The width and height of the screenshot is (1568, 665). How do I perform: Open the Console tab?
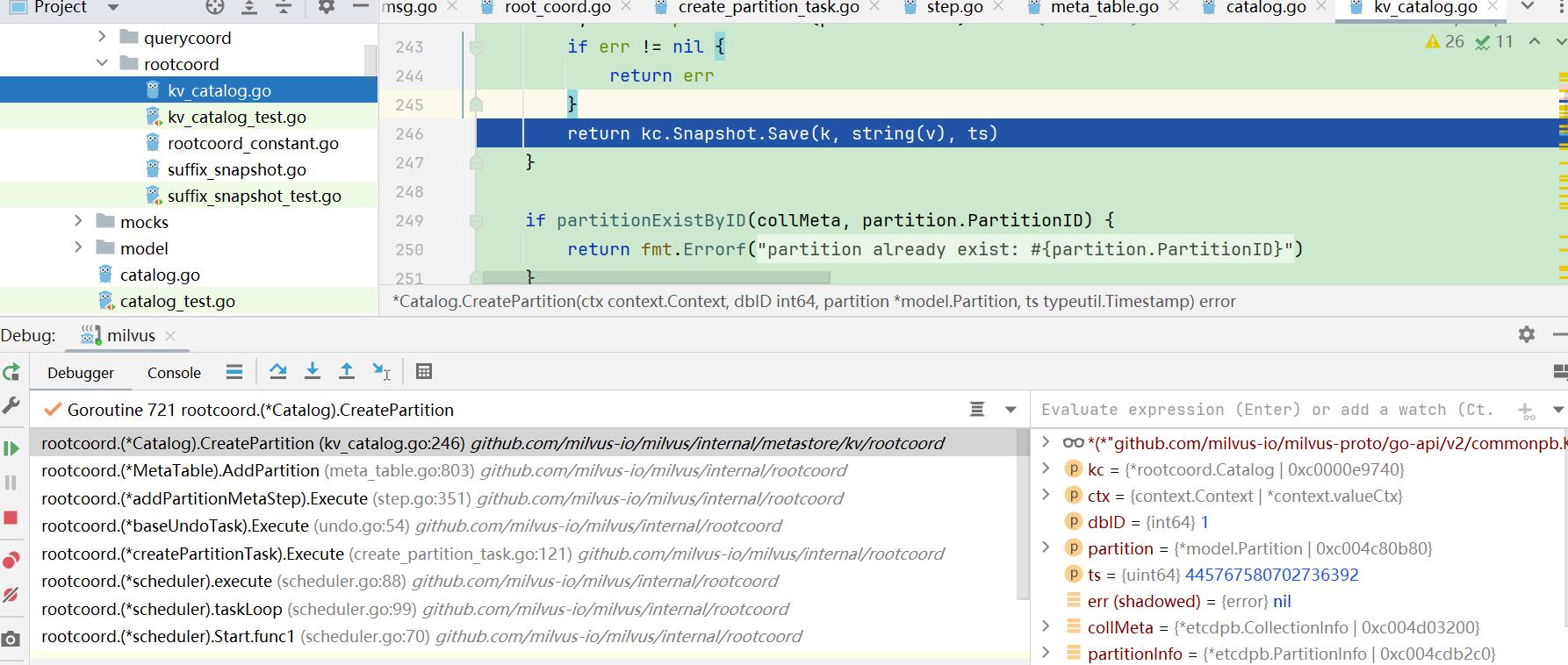coord(174,373)
